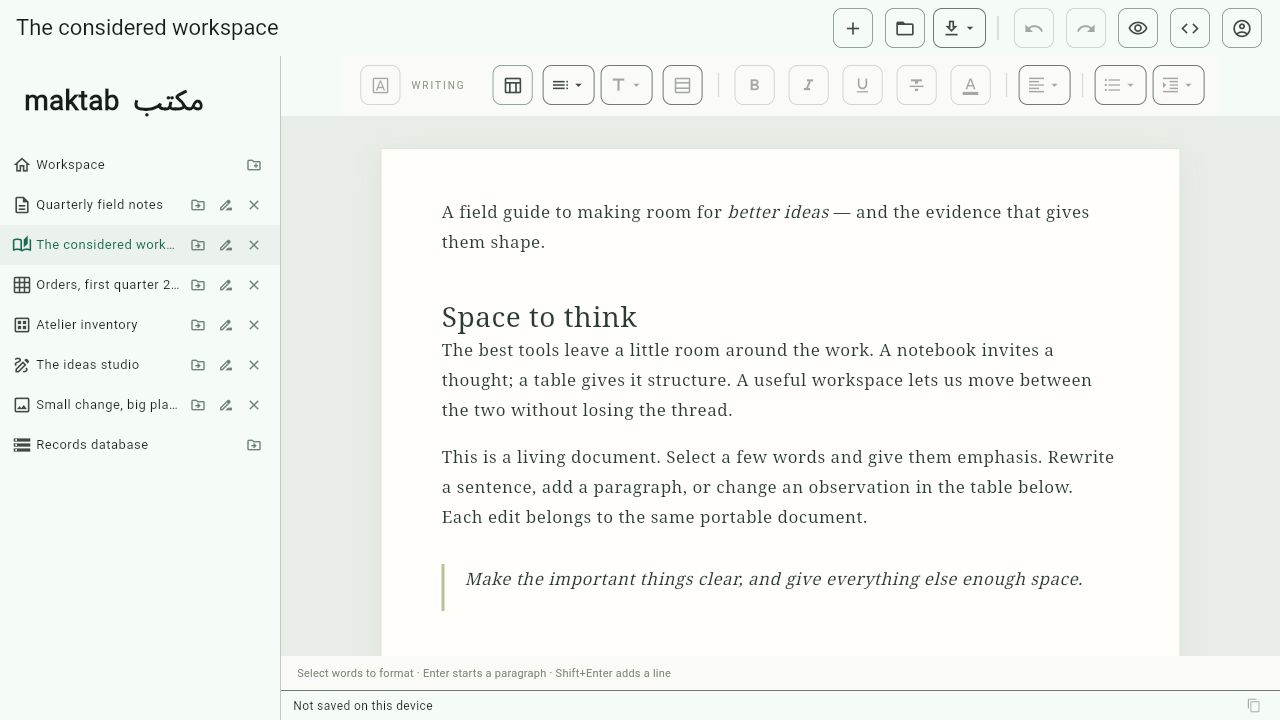Viewport: 1280px width, 720px height.
Task: Move Small change, big pla… to folder
Action: point(198,405)
